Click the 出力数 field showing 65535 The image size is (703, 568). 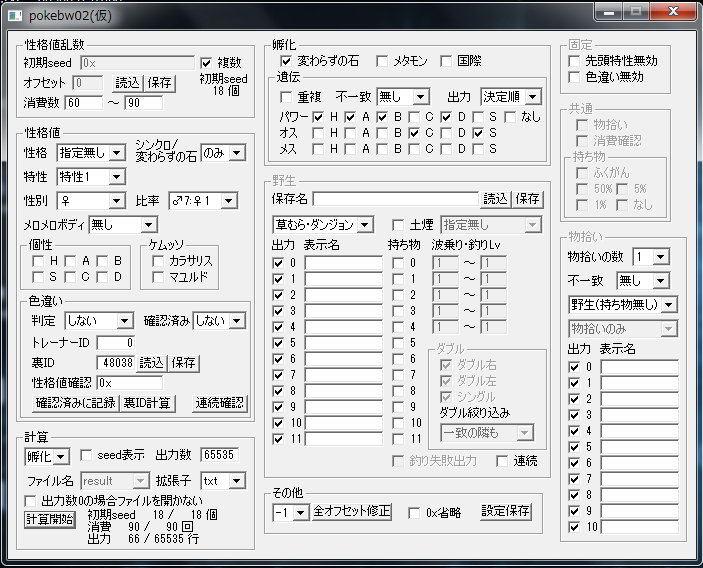click(220, 455)
